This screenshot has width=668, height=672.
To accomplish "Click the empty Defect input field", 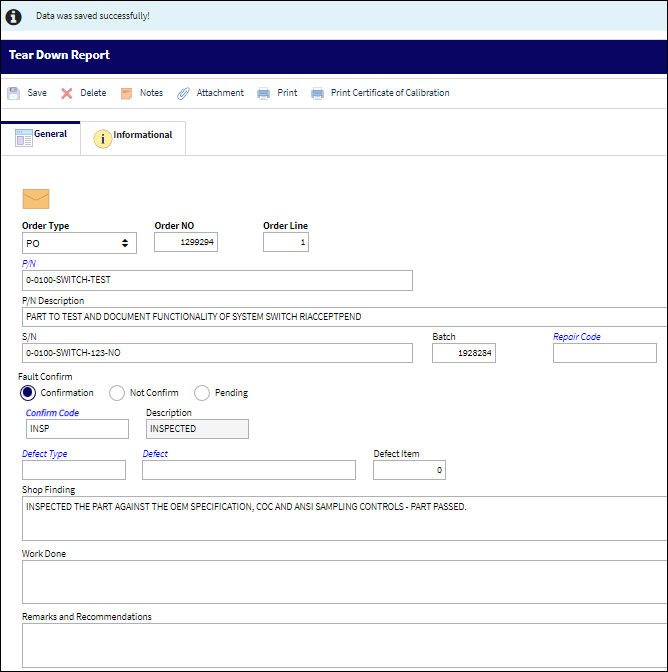I will (249, 470).
